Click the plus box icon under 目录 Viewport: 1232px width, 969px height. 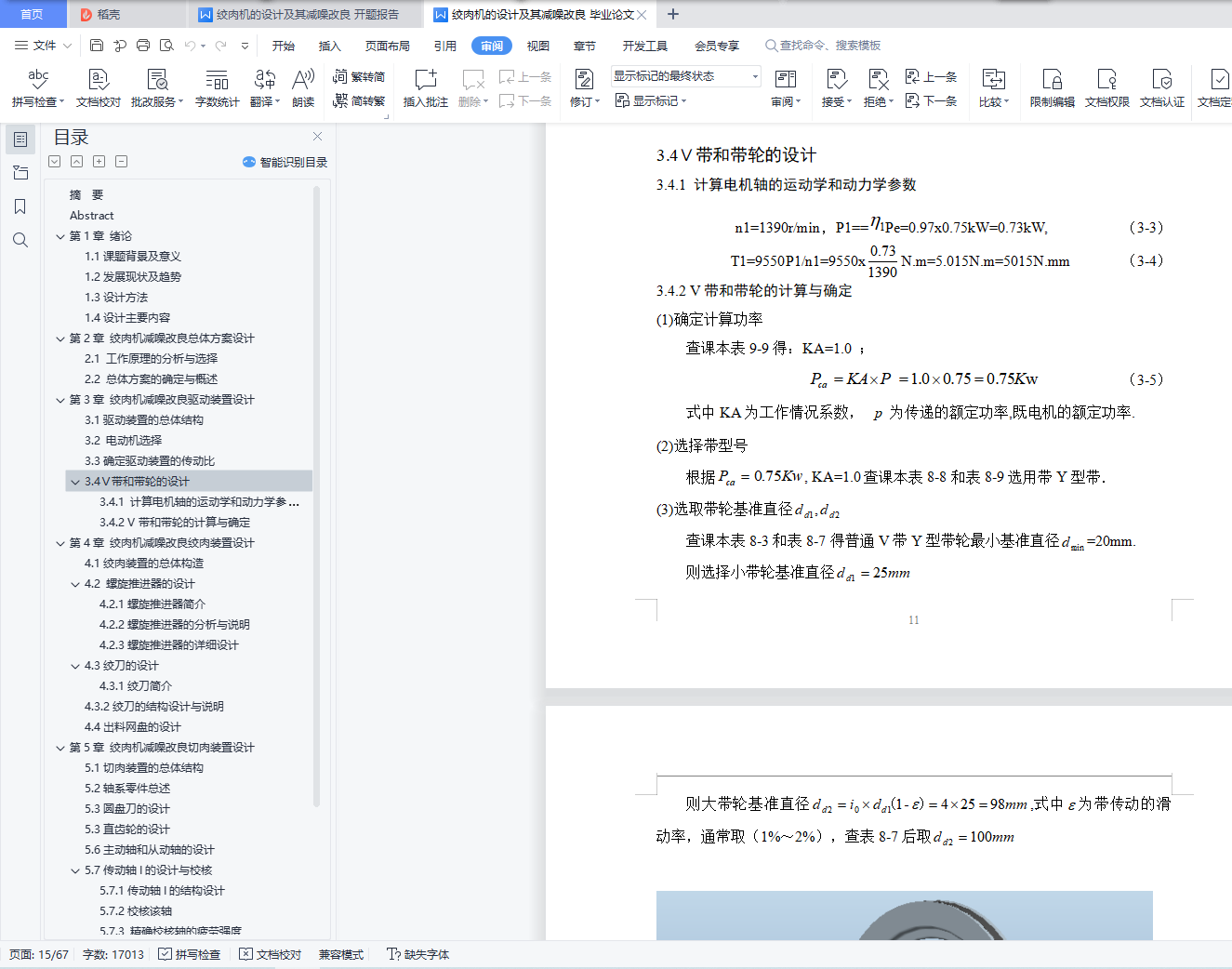99,162
